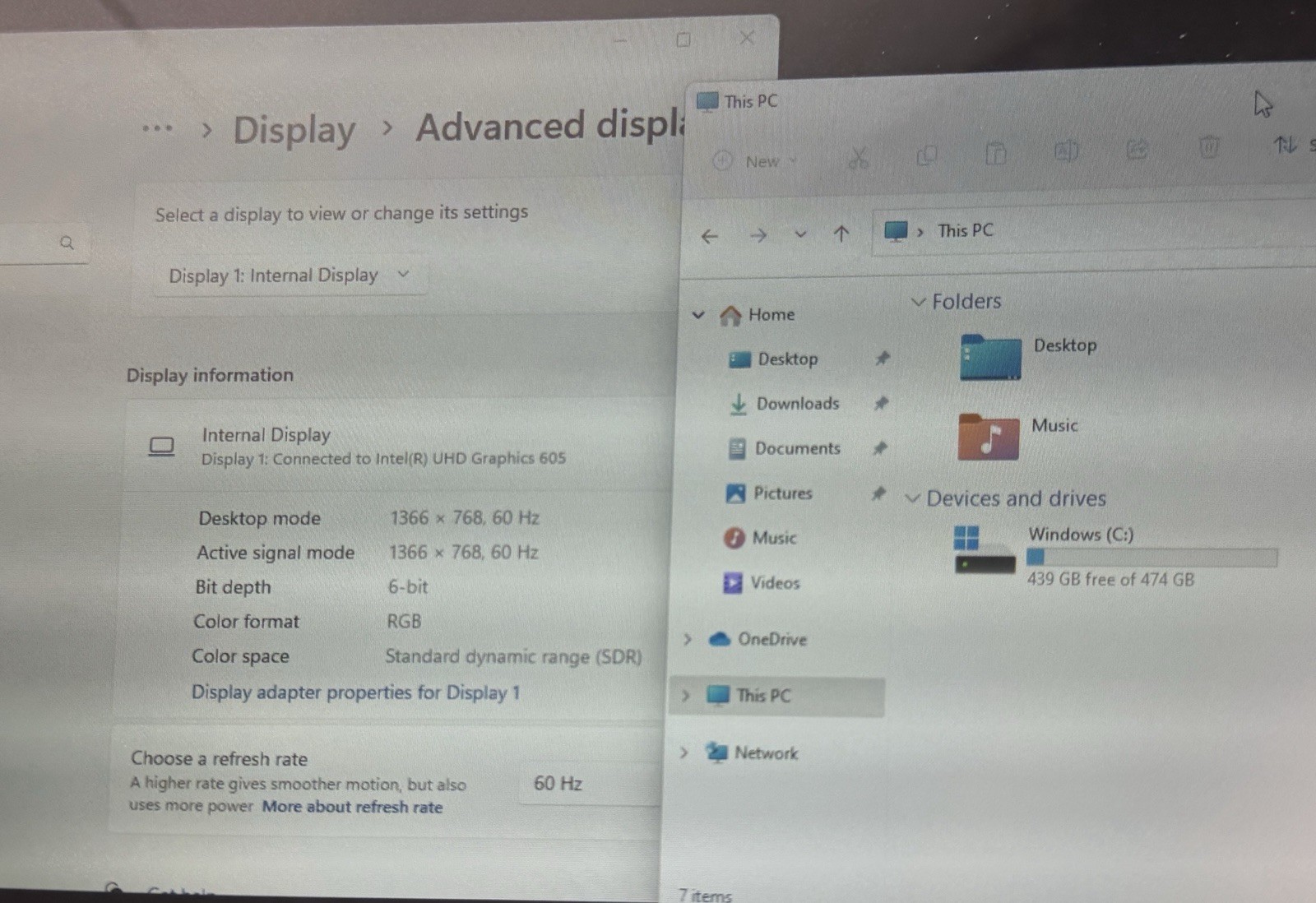Click the Share icon in File Explorer toolbar

point(1137,149)
